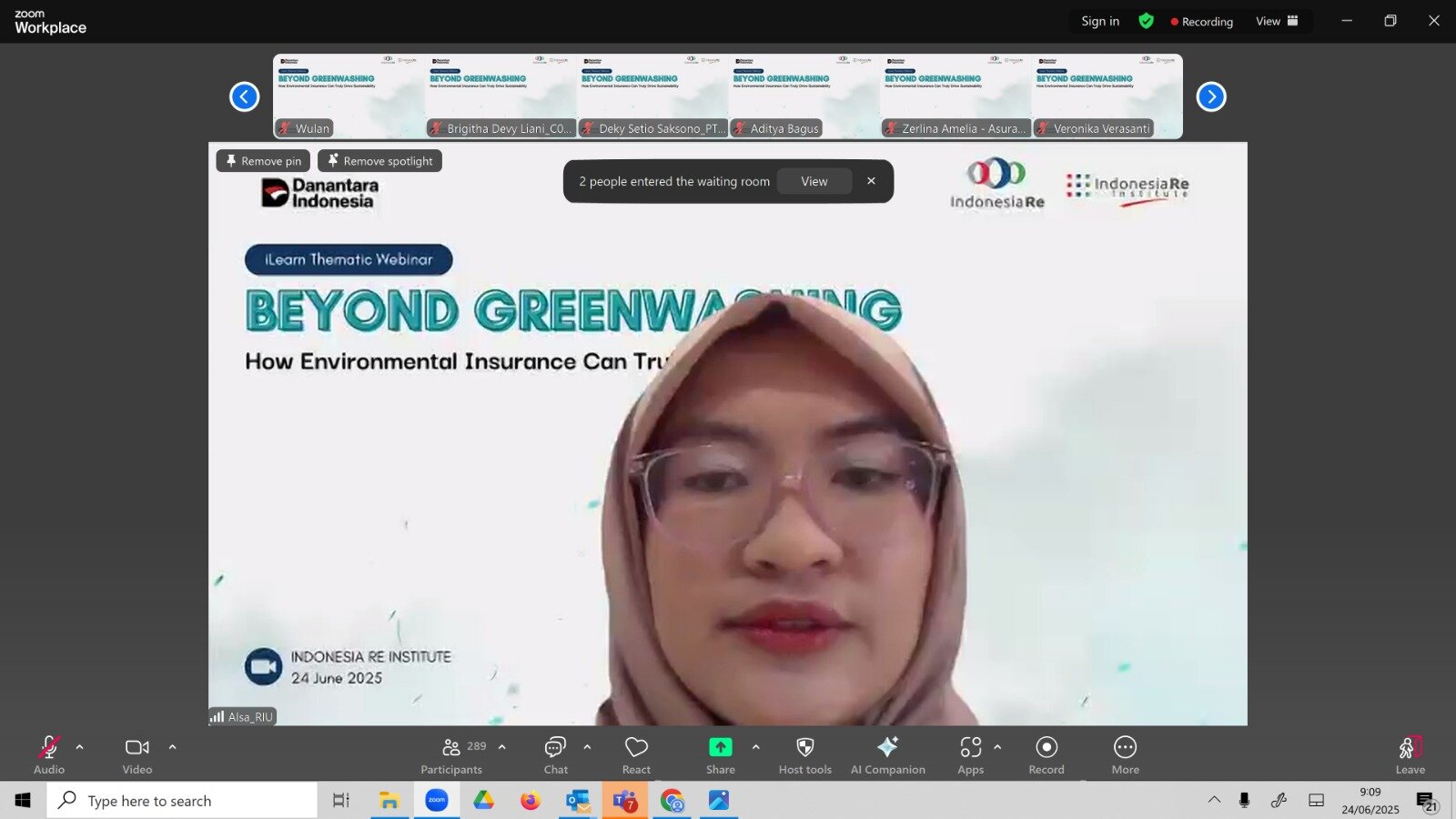The width and height of the screenshot is (1456, 819).
Task: Start the camera with the Video button
Action: 137,755
